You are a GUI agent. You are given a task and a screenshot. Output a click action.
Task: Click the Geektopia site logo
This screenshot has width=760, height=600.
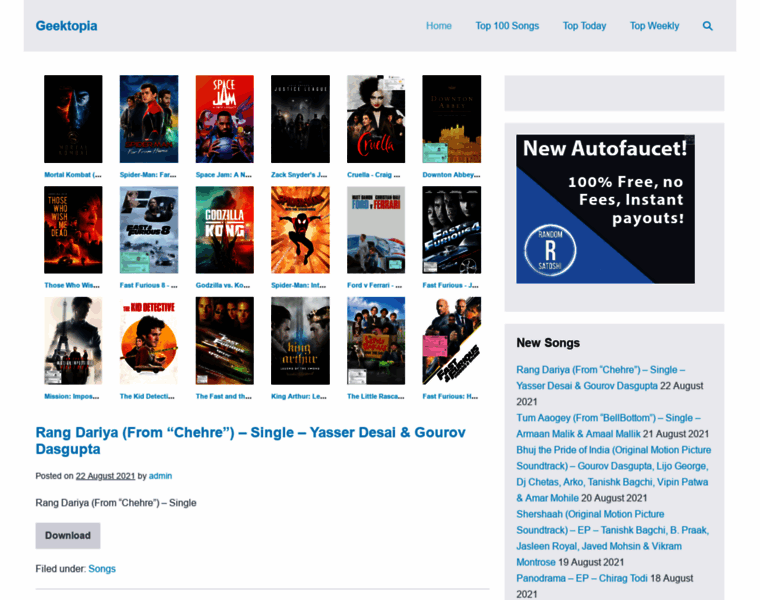[x=66, y=26]
